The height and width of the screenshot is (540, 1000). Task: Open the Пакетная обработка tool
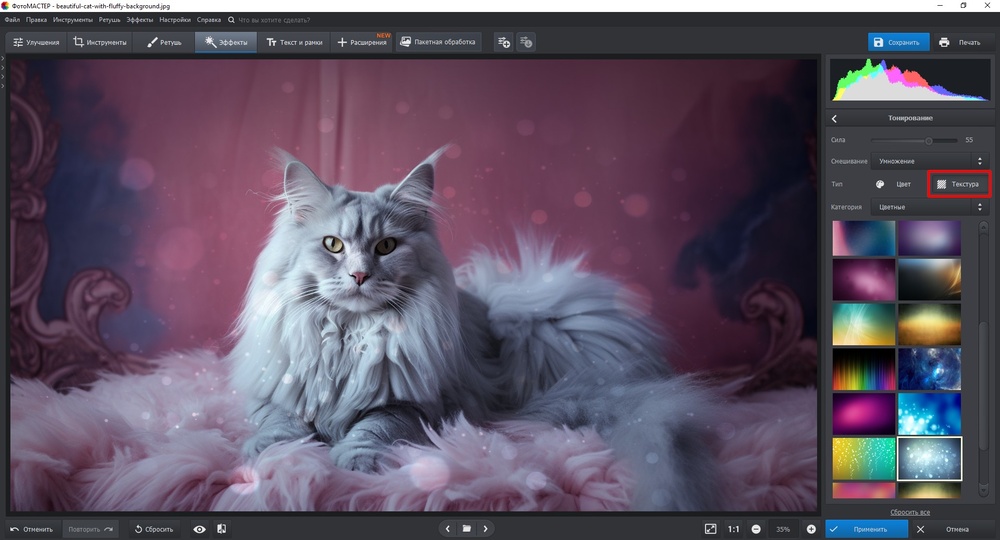pyautogui.click(x=439, y=42)
